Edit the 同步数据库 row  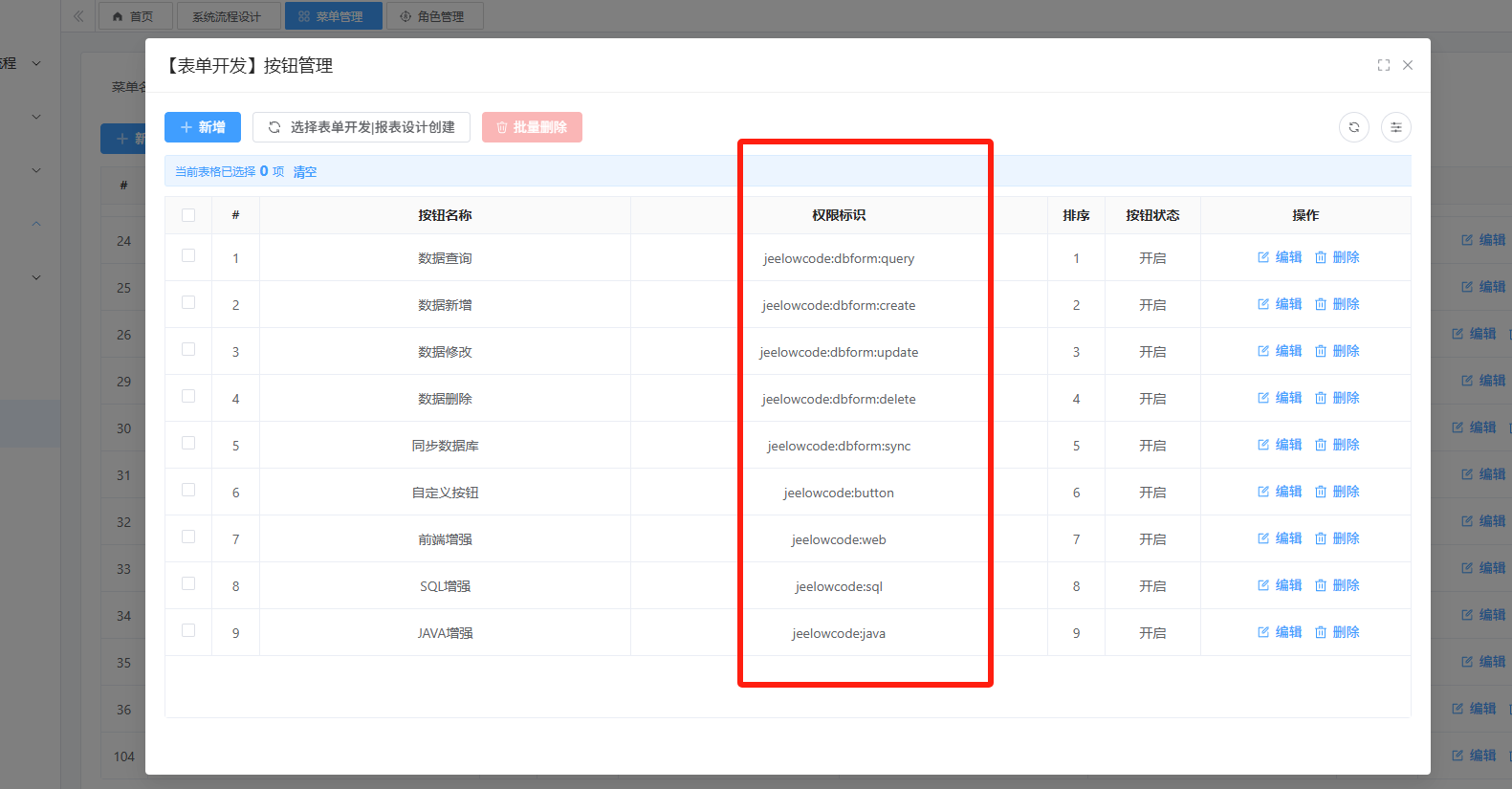(1280, 445)
